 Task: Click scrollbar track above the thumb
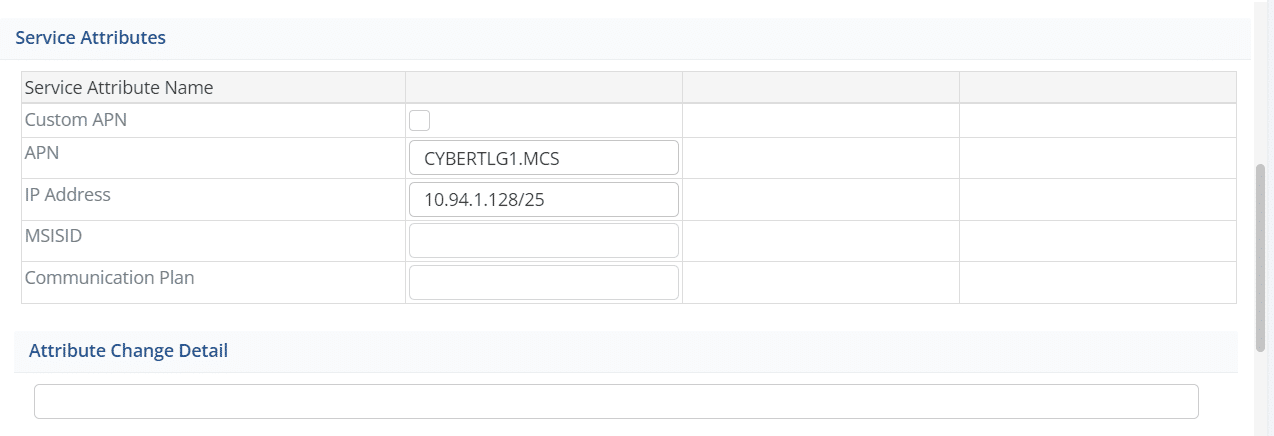pos(1260,80)
